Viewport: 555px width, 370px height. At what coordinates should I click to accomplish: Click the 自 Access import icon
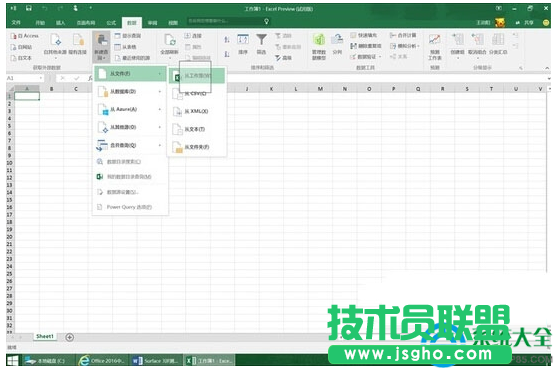pyautogui.click(x=13, y=36)
